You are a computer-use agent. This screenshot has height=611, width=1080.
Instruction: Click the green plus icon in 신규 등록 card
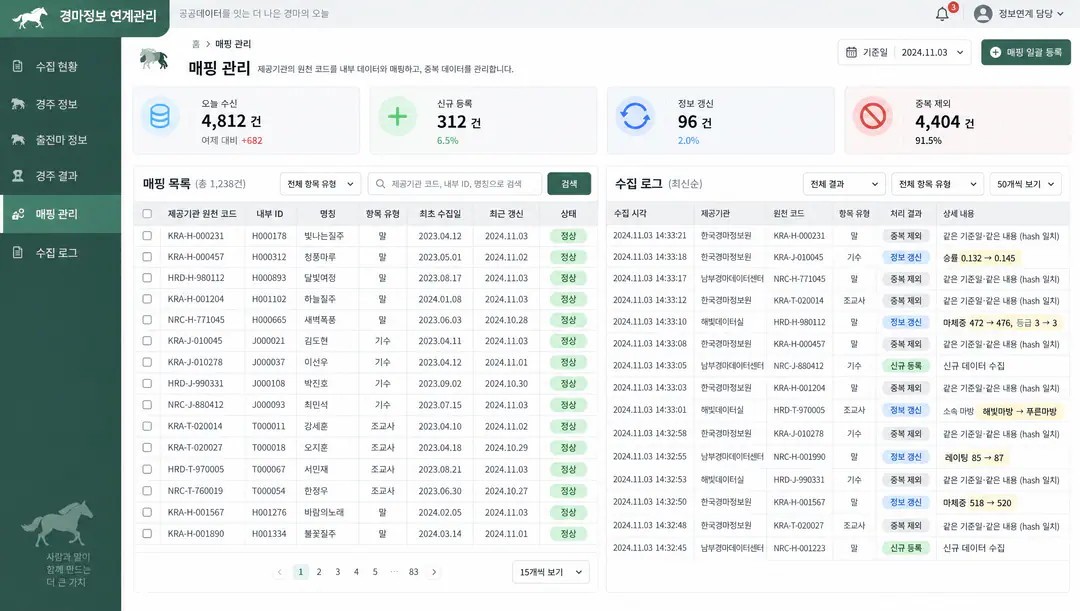pos(397,116)
